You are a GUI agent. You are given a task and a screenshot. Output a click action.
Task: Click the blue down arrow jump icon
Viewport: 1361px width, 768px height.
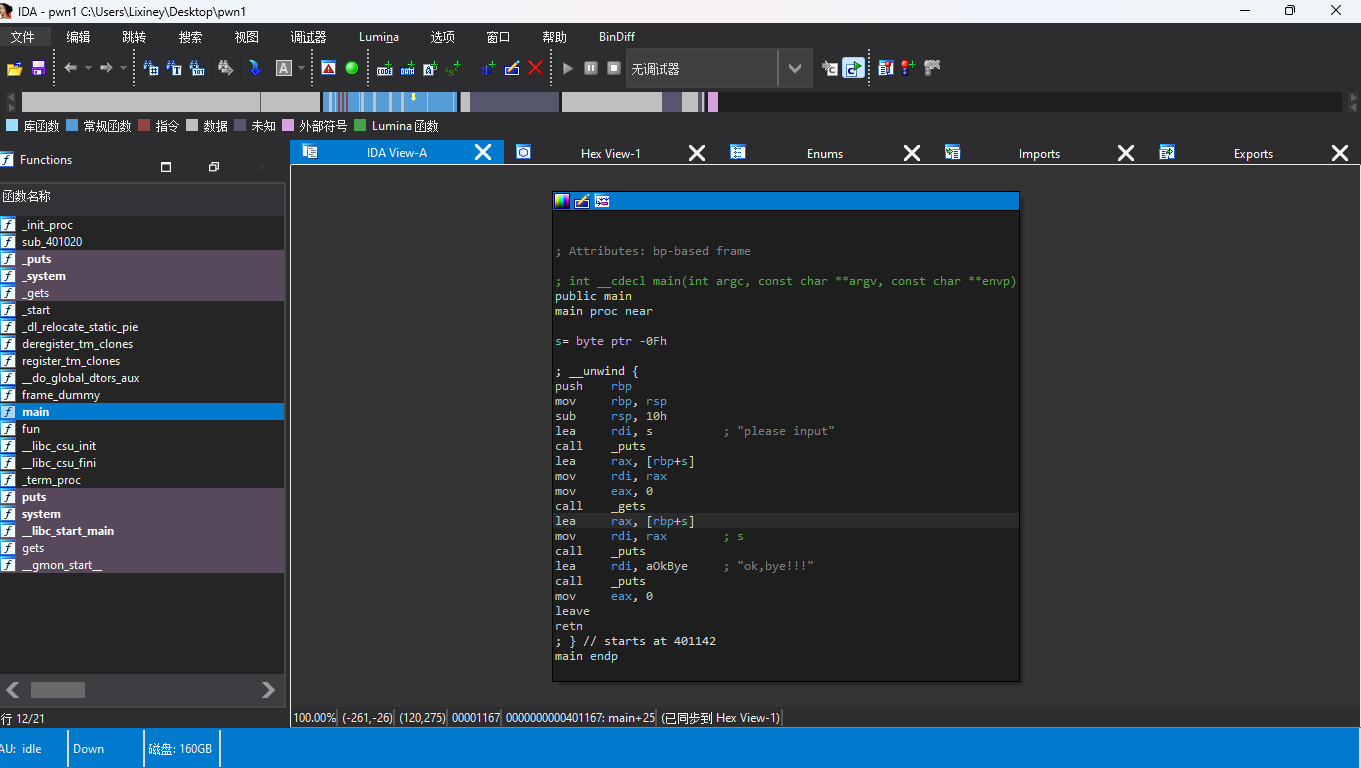point(255,68)
